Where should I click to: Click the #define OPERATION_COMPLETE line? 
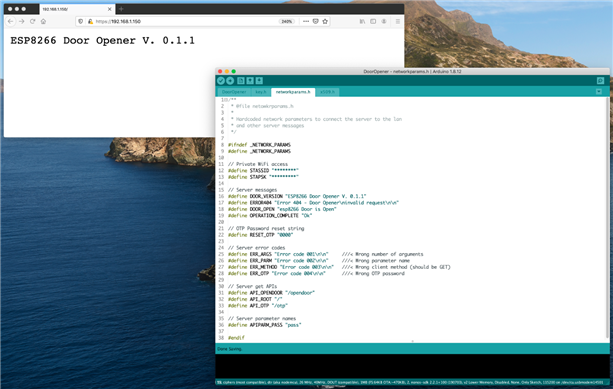click(x=270, y=215)
